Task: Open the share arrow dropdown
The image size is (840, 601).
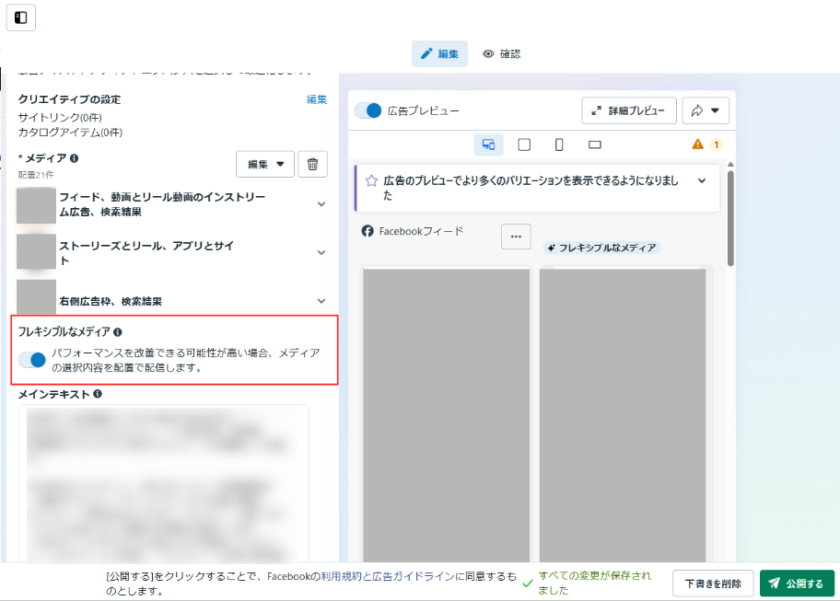Action: 706,110
